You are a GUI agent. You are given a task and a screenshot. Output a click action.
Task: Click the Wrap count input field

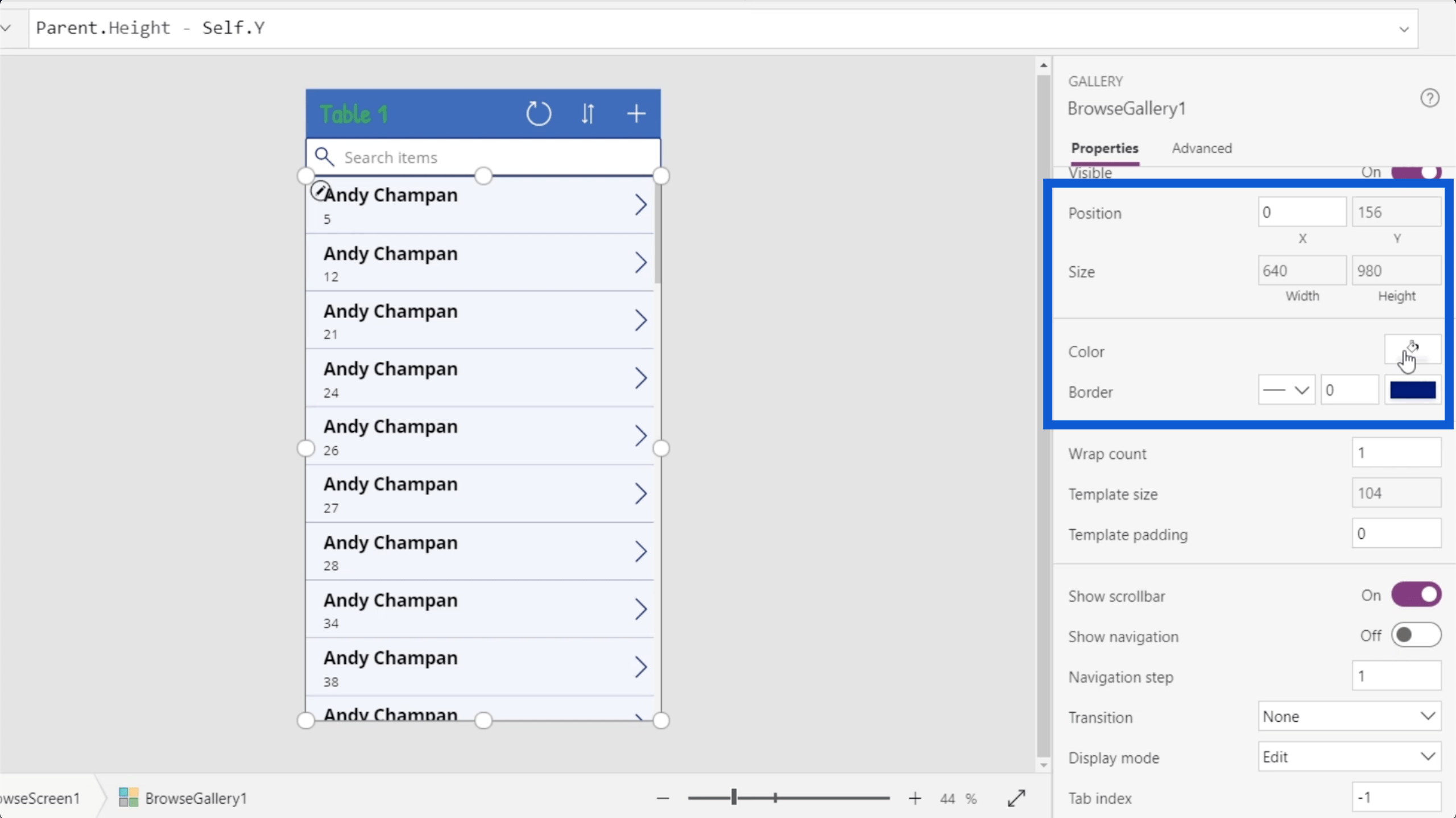(x=1397, y=453)
